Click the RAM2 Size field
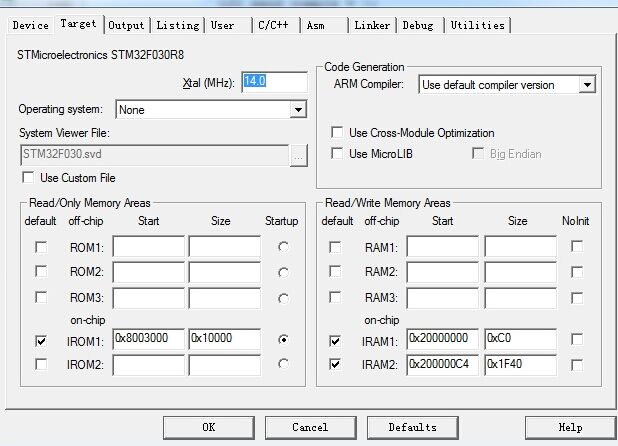This screenshot has height=446, width=618. [520, 272]
